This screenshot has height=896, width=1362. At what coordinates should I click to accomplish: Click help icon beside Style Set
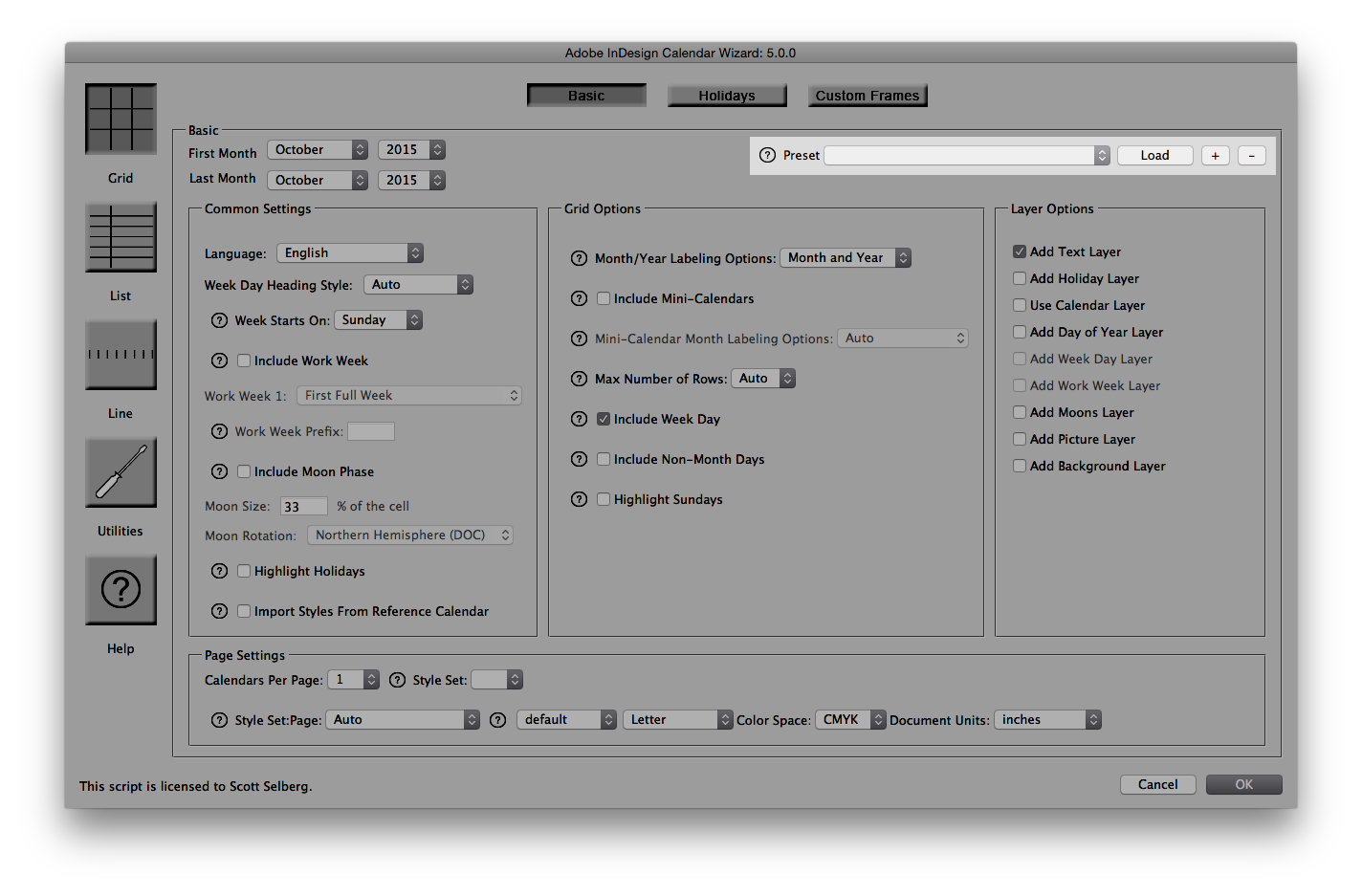pos(397,680)
